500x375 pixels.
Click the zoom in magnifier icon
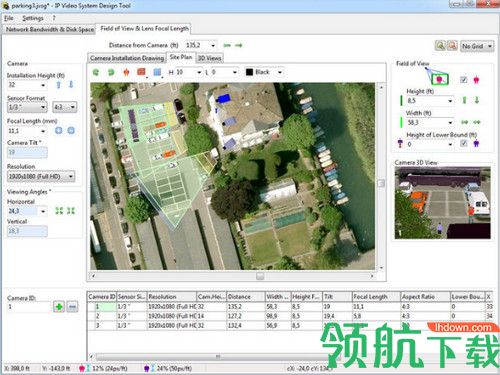point(440,46)
